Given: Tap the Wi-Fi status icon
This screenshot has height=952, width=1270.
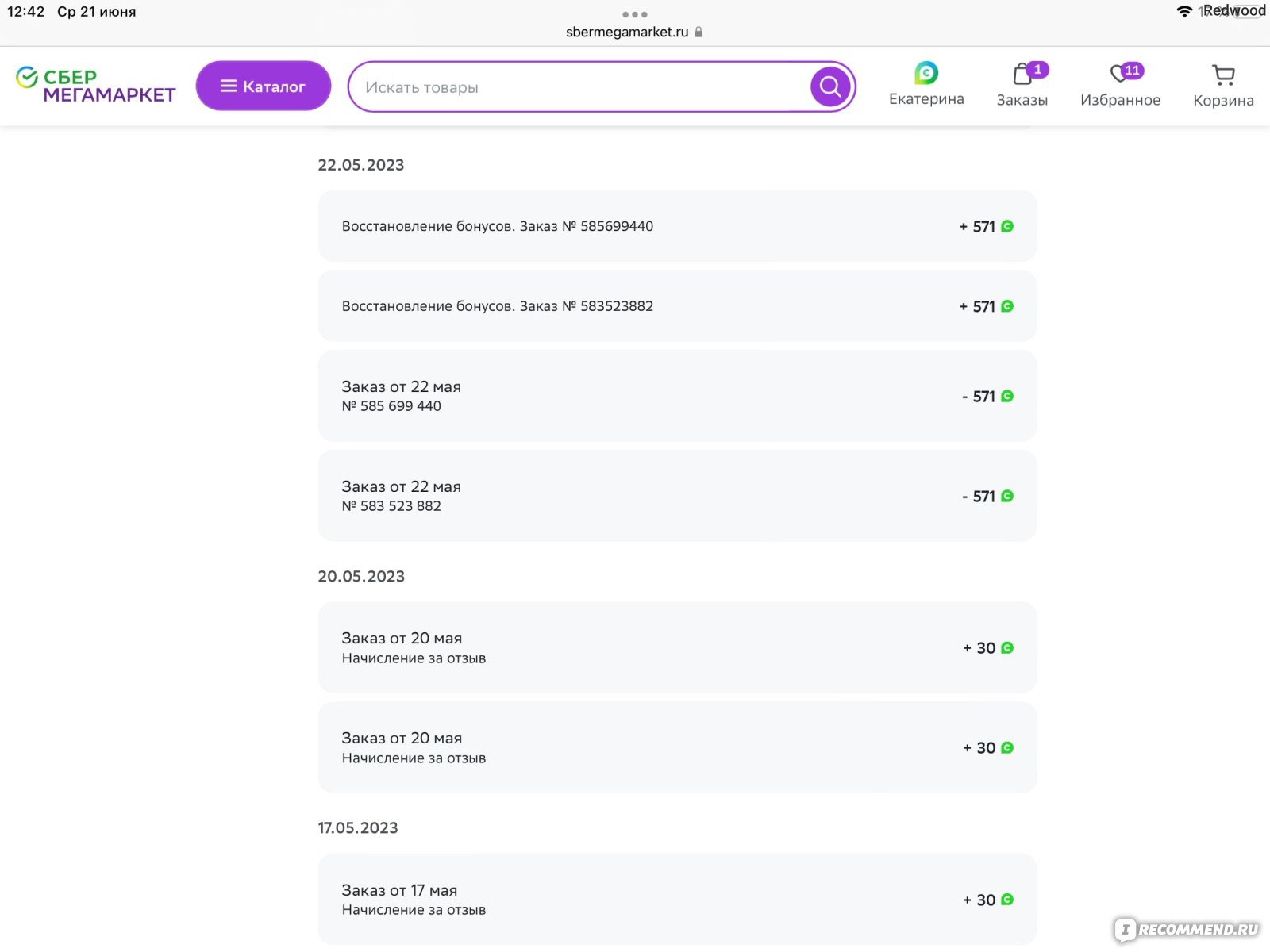Looking at the screenshot, I should (1184, 11).
